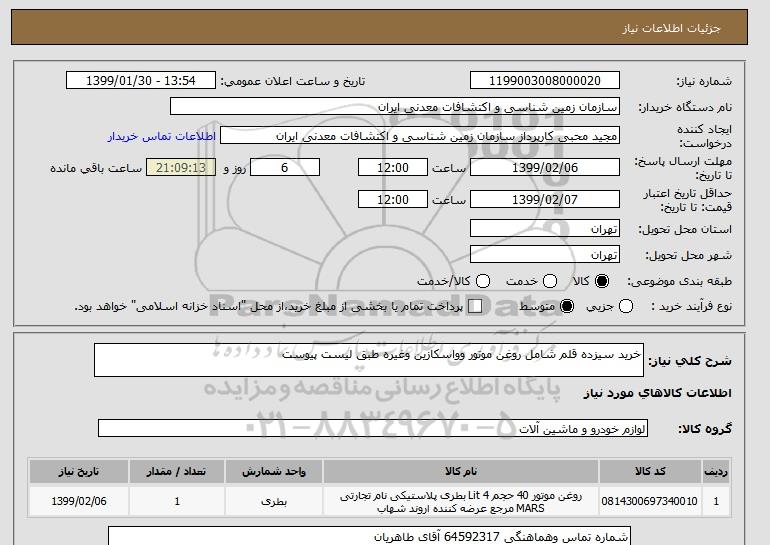Click delivery city field تهران

[x=545, y=254]
